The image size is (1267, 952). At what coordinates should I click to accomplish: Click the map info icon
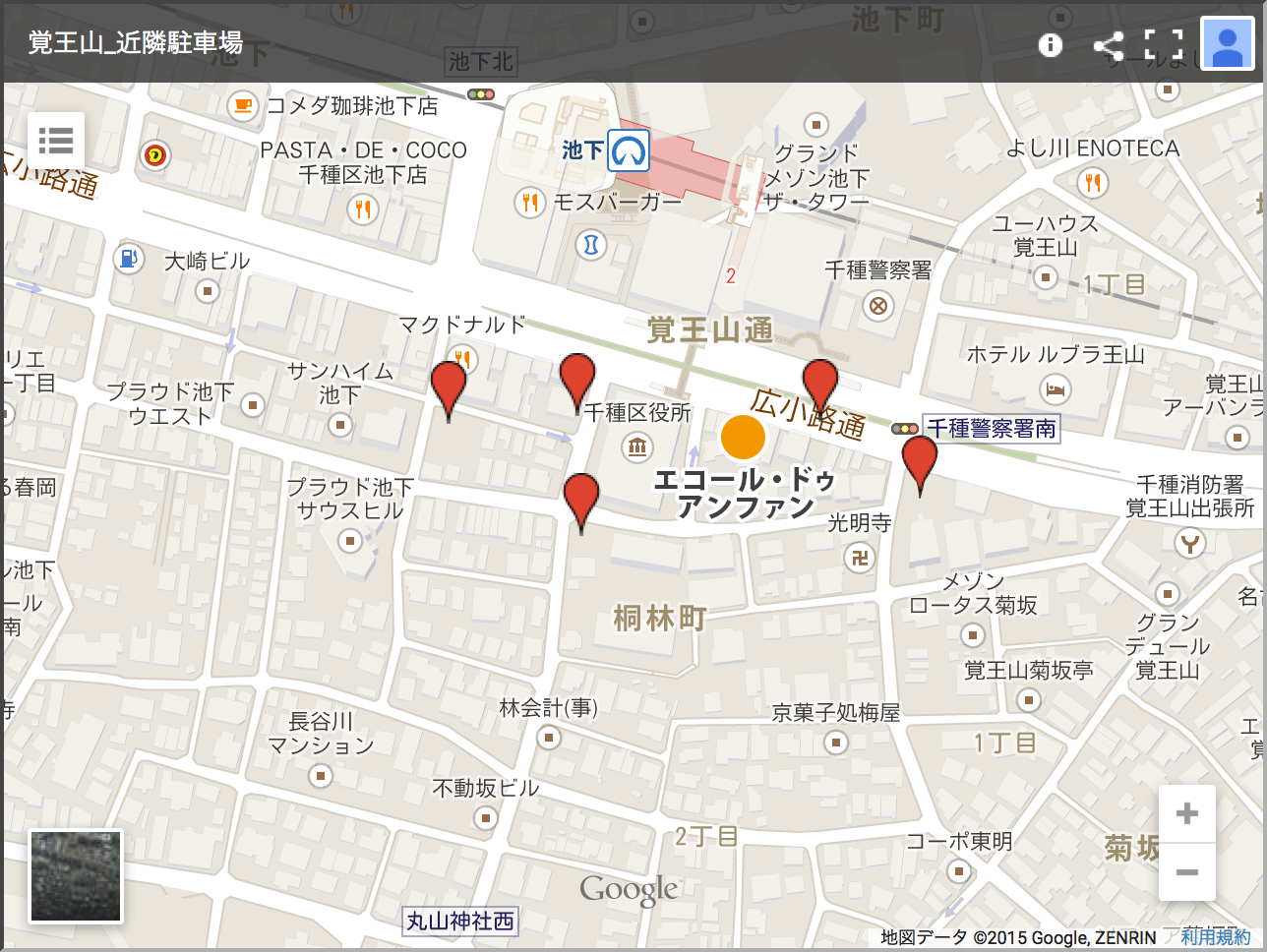pyautogui.click(x=1051, y=45)
